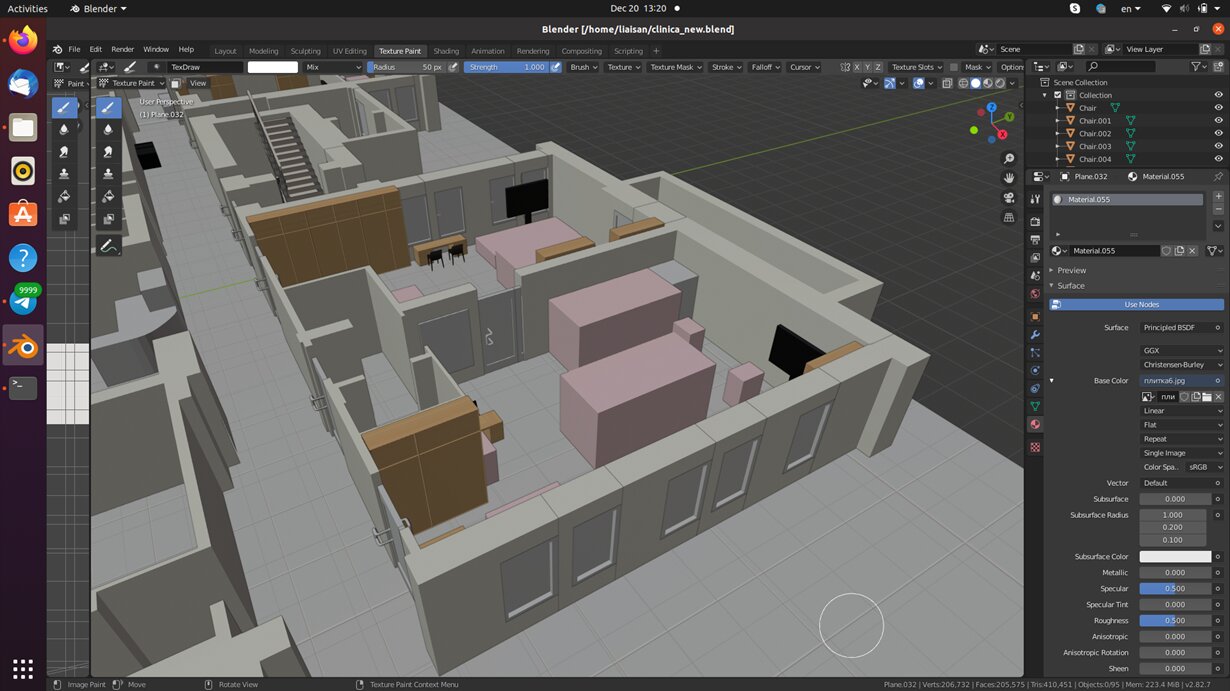This screenshot has width=1230, height=691.
Task: Select the Annotate tool
Action: coord(108,245)
